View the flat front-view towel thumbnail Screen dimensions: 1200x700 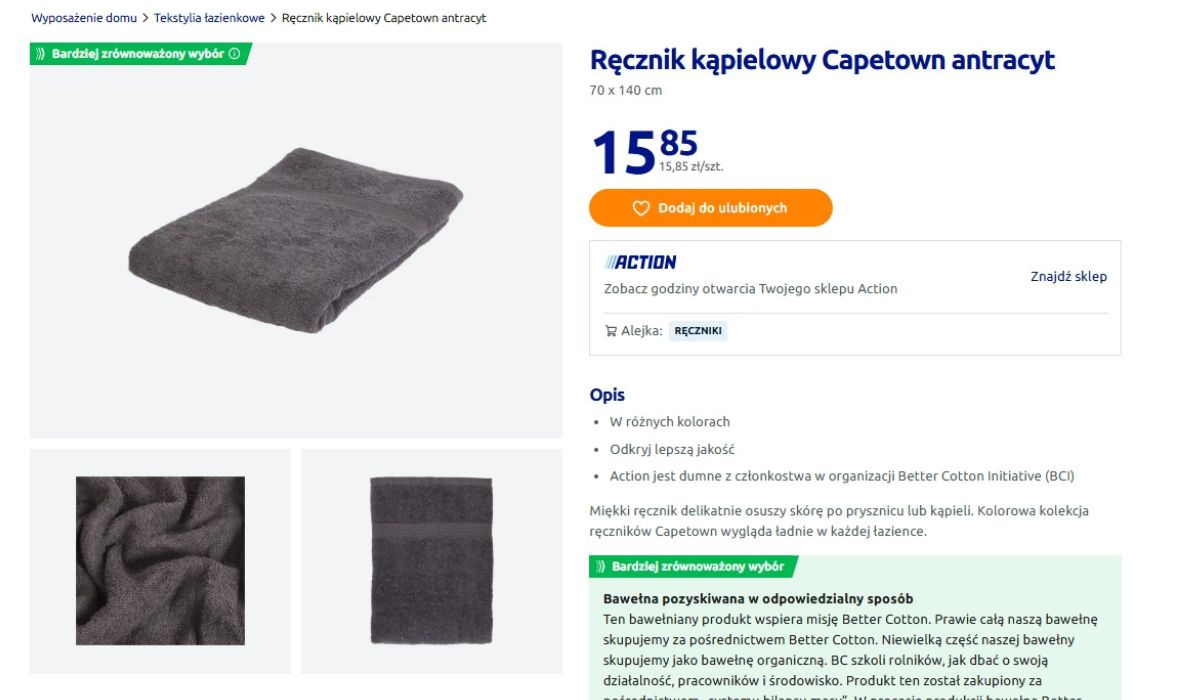pos(431,560)
